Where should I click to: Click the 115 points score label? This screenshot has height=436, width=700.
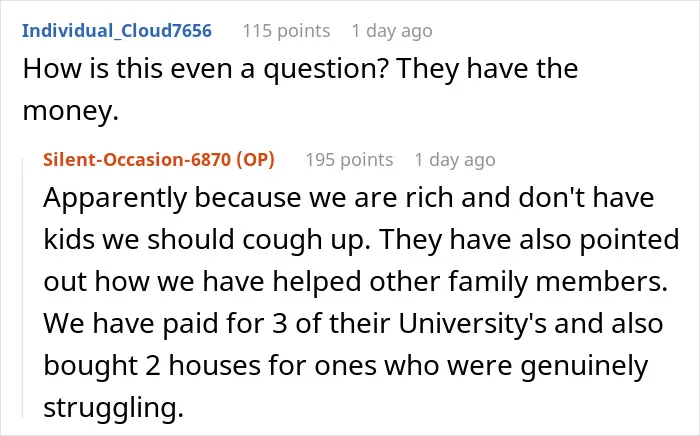pos(286,31)
